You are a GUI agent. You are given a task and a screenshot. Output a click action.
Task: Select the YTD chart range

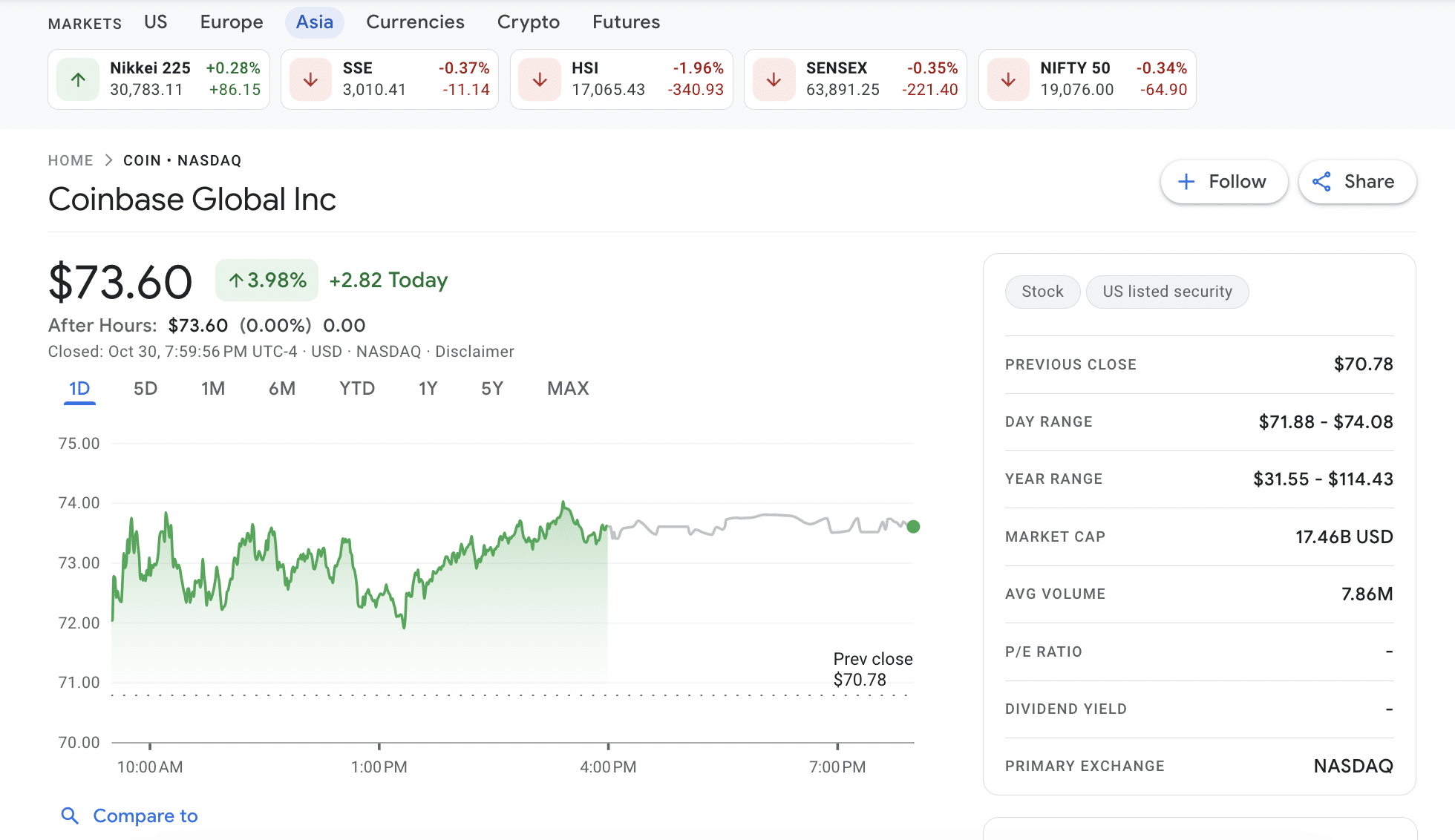point(357,389)
